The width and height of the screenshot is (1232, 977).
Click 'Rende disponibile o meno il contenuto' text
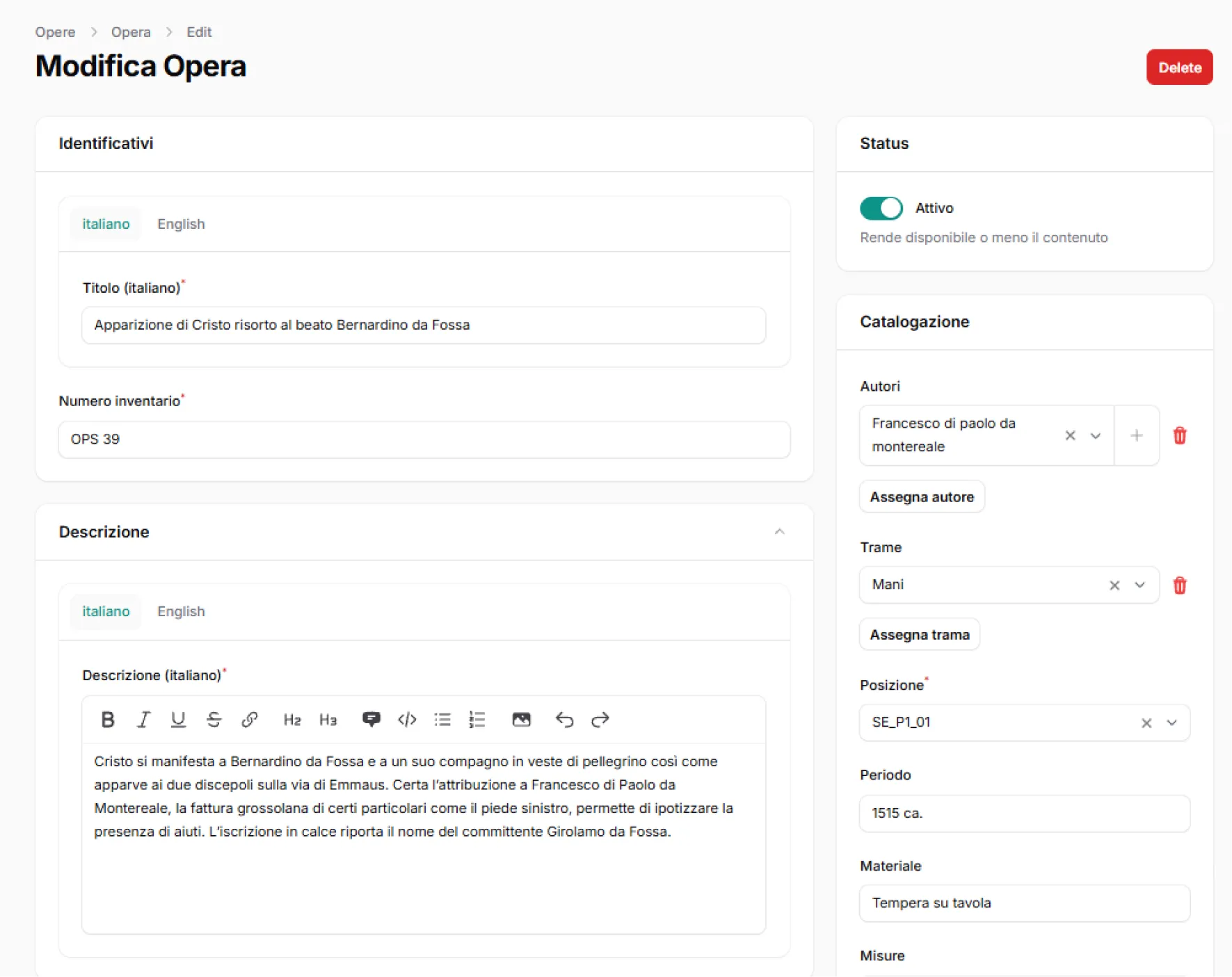pos(984,238)
